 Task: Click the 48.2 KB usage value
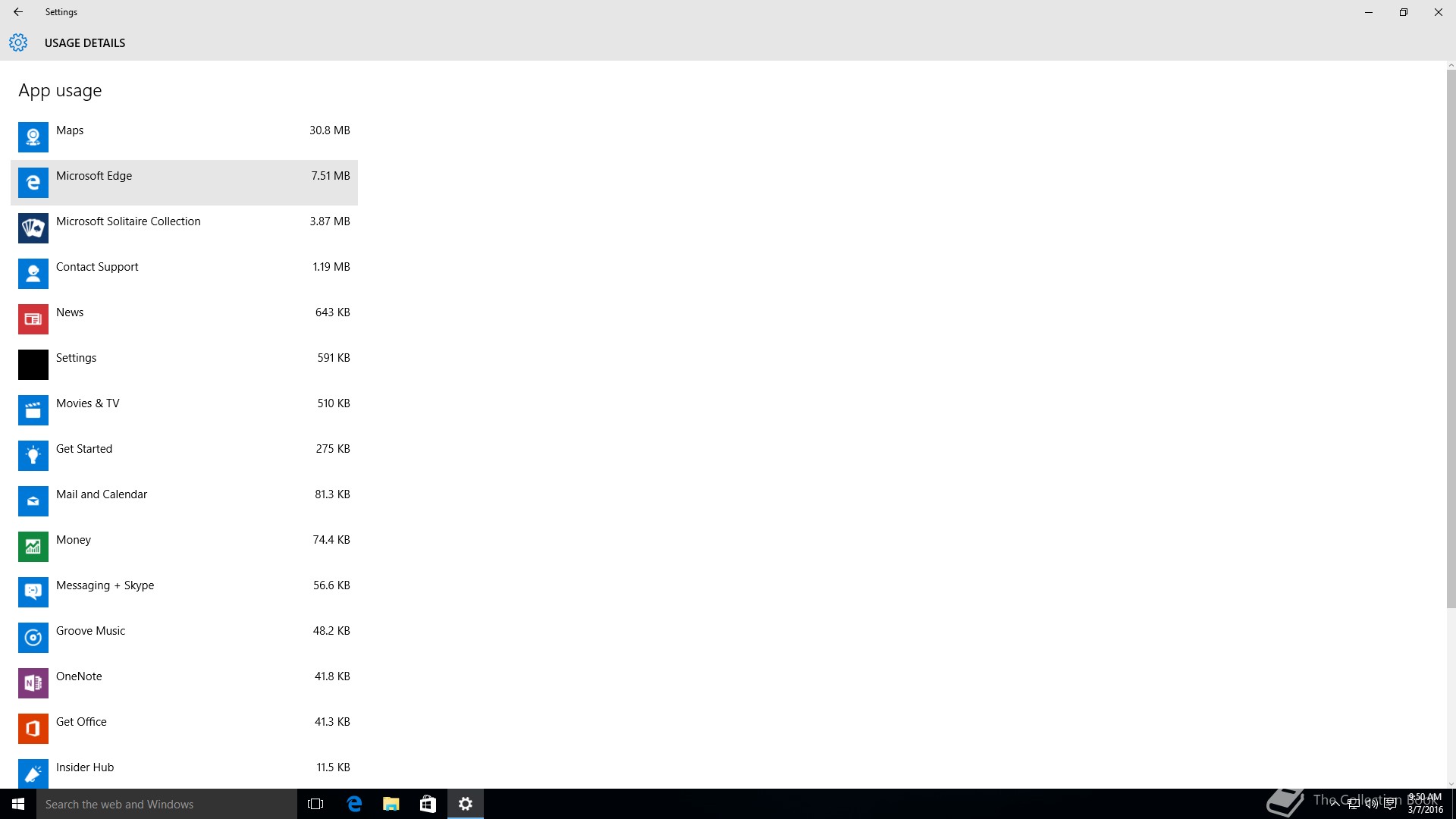331,631
